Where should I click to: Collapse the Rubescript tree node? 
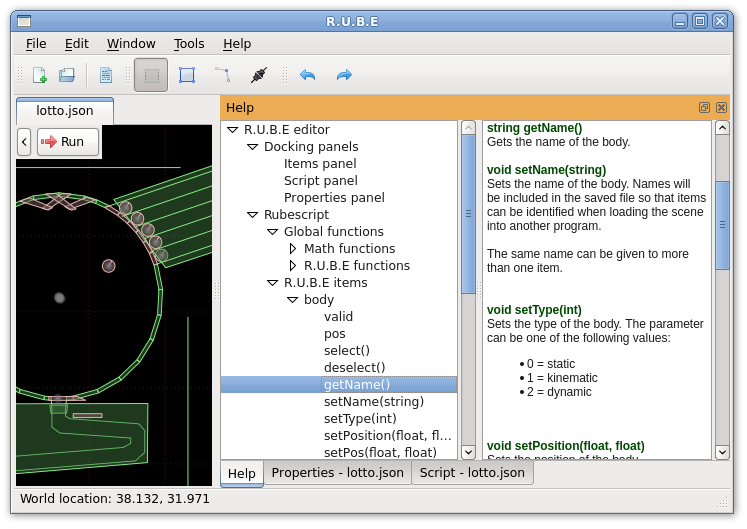(252, 215)
